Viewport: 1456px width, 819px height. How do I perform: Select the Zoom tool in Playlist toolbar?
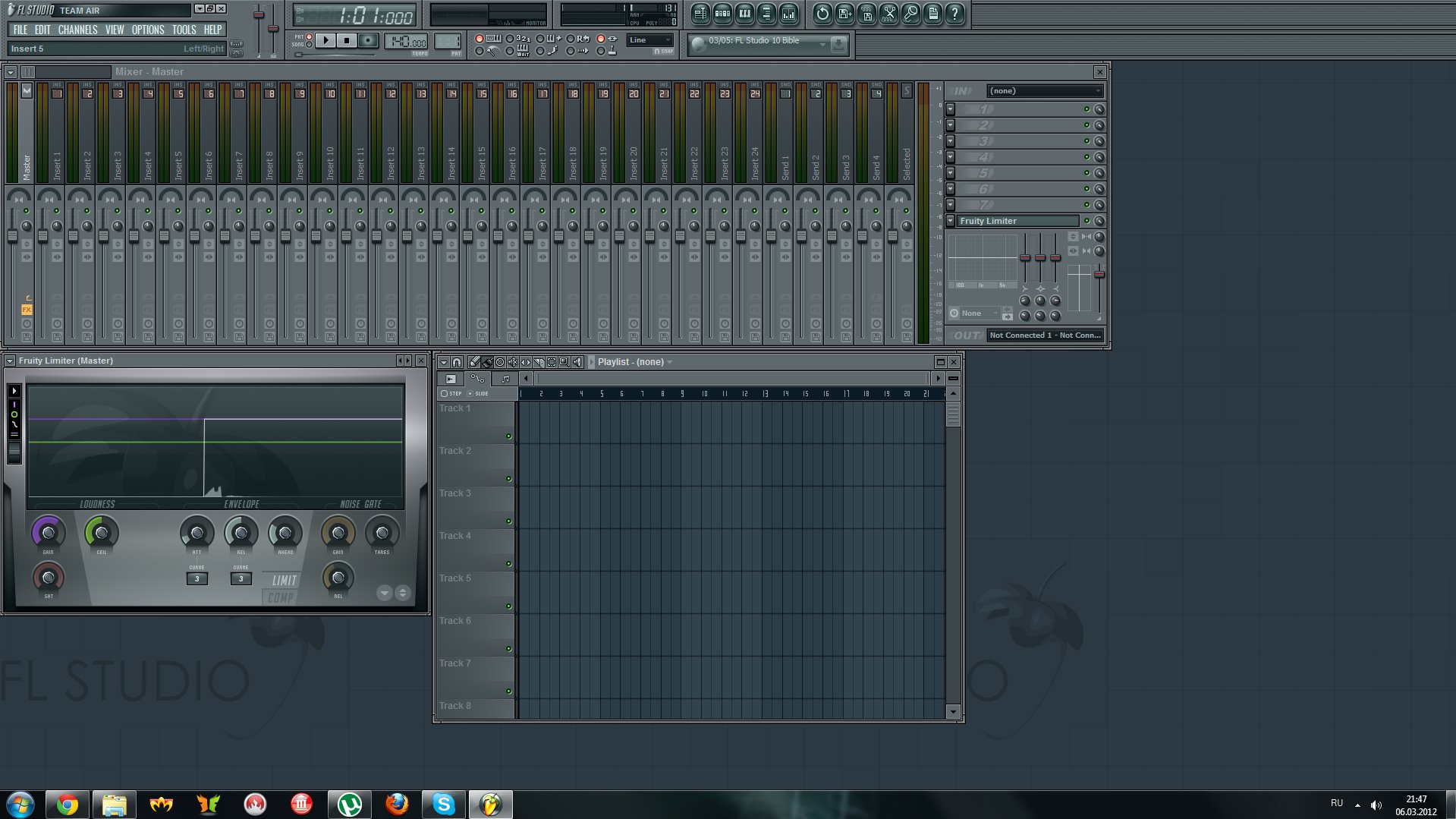[564, 362]
